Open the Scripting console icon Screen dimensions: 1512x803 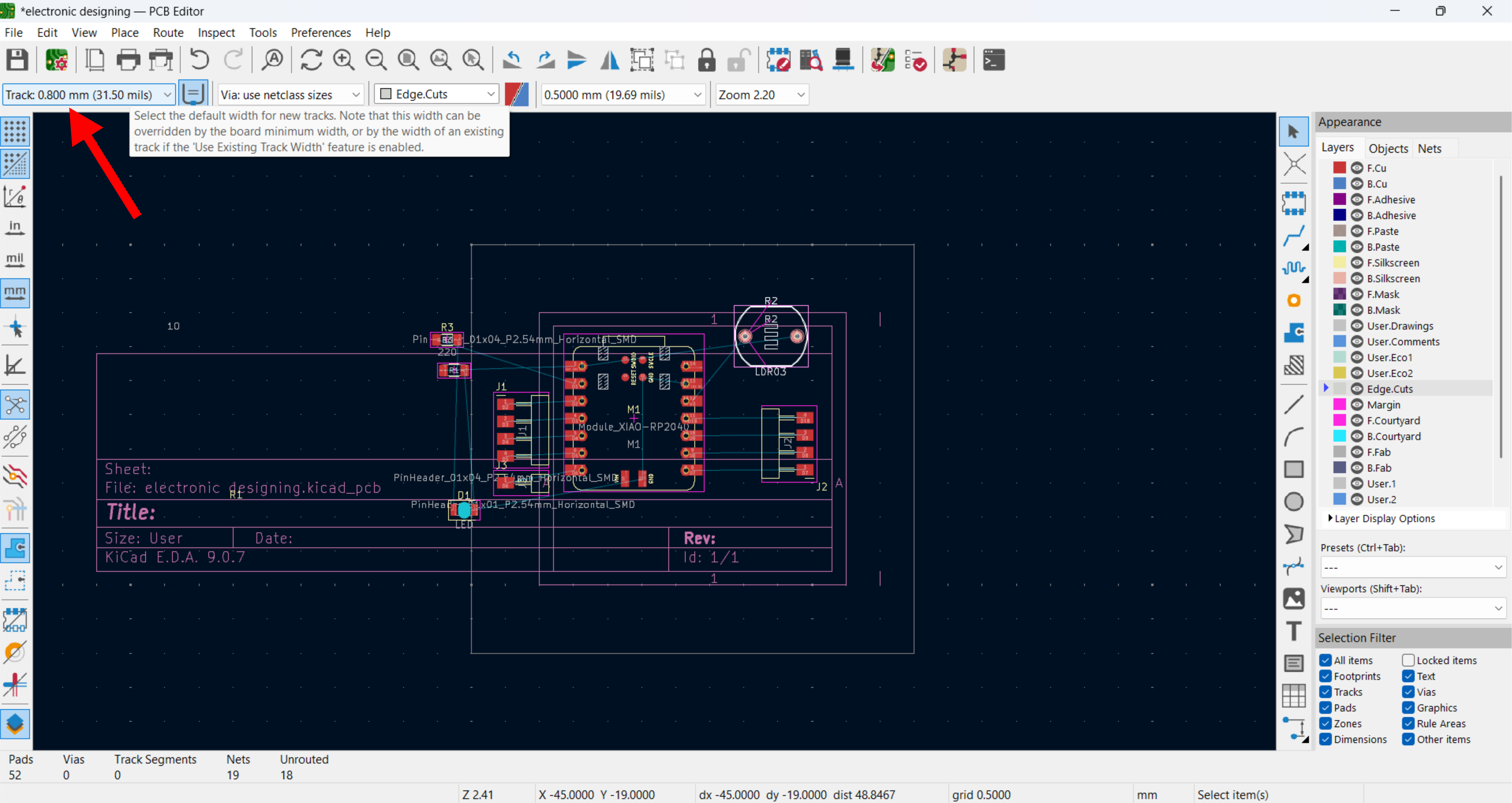point(993,60)
